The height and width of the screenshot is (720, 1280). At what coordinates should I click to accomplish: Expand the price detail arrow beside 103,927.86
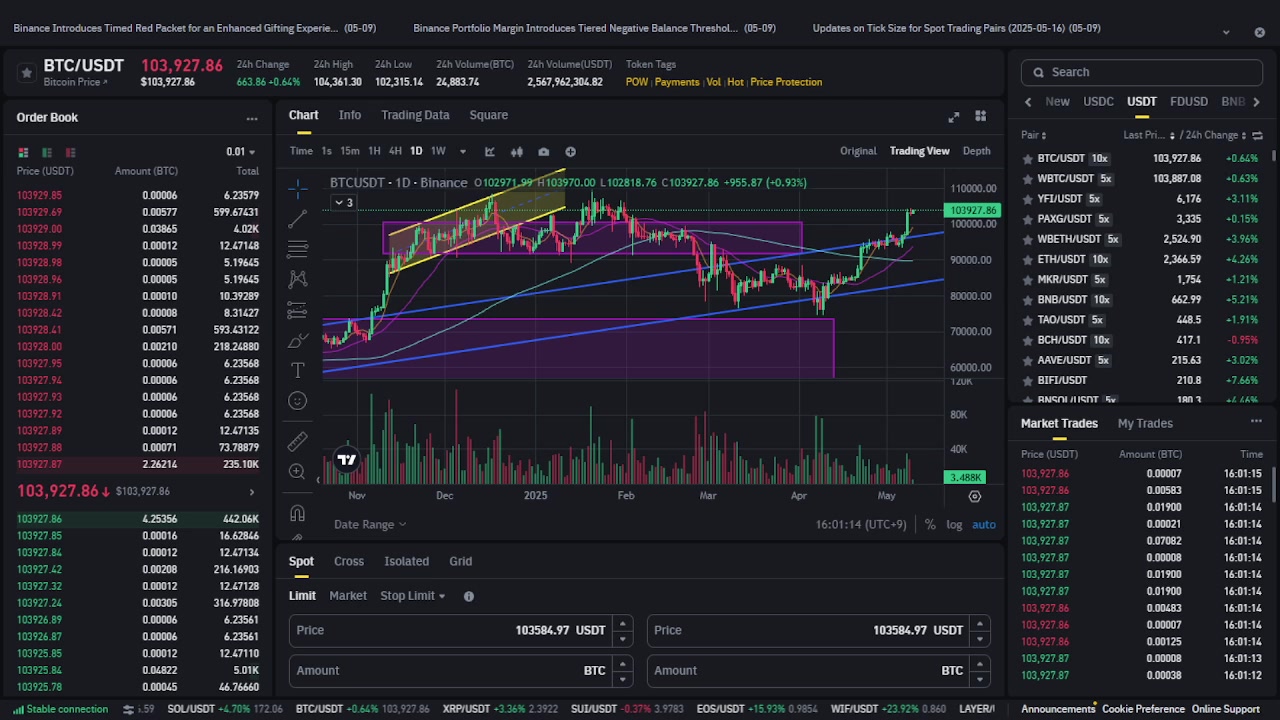tap(252, 492)
